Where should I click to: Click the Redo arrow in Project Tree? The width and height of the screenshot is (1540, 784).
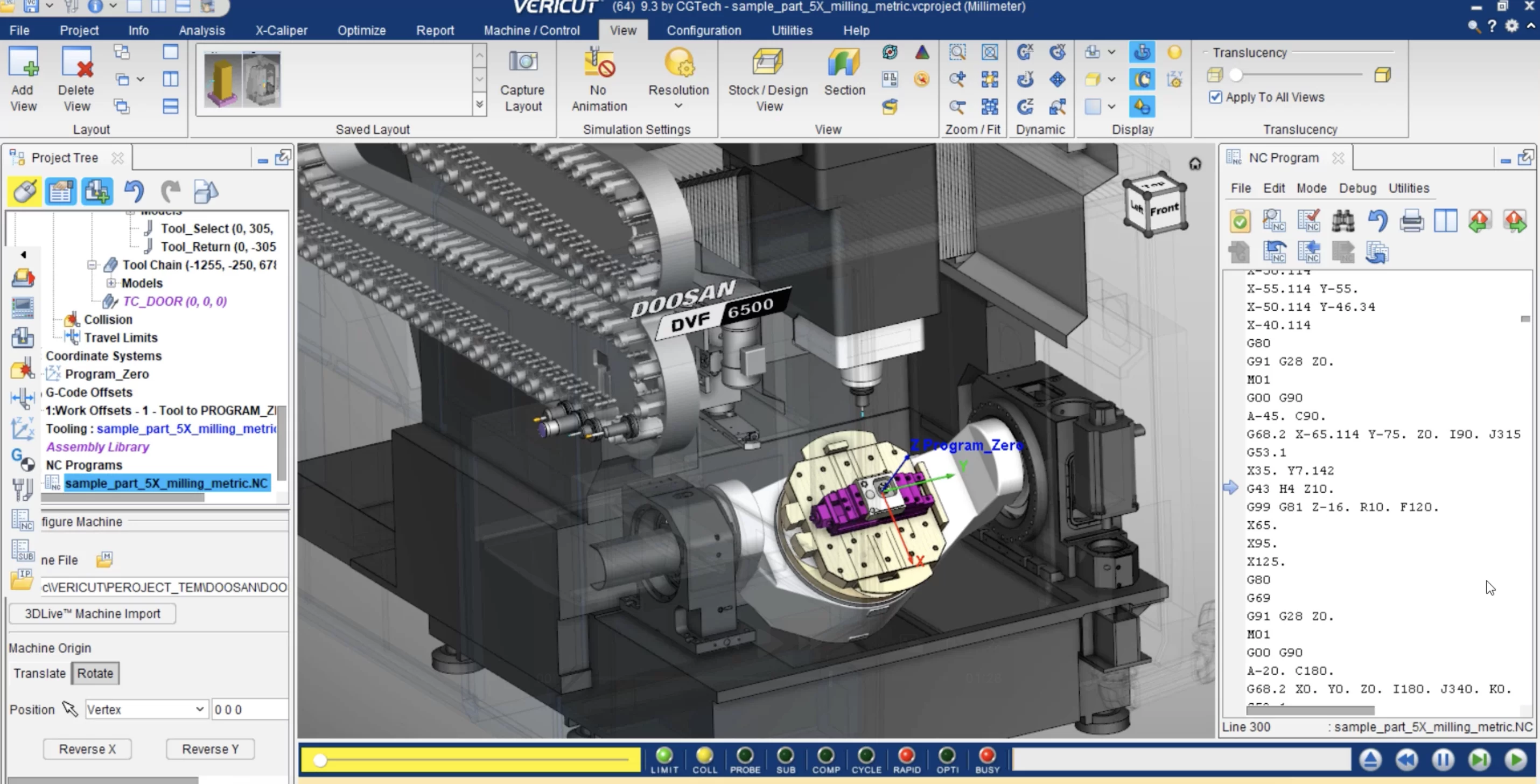(x=171, y=191)
